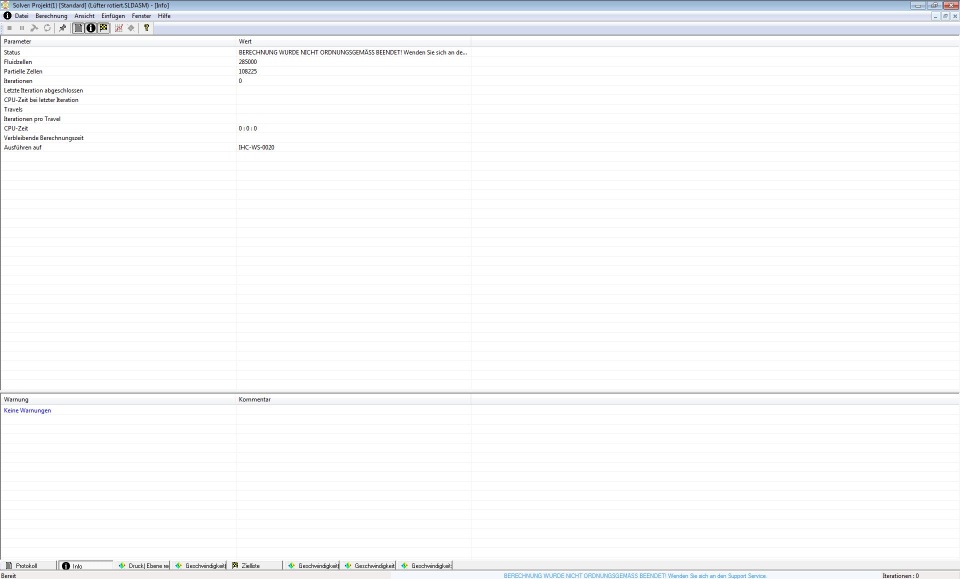
Task: Click the computer name IHC-WS-0020
Action: tap(257, 148)
